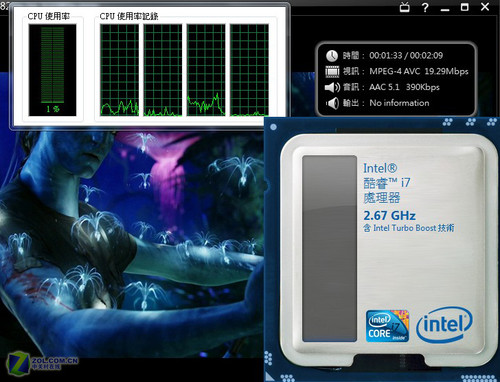The height and width of the screenshot is (382, 500).
Task: Minimize the media player window
Action: click(x=445, y=9)
